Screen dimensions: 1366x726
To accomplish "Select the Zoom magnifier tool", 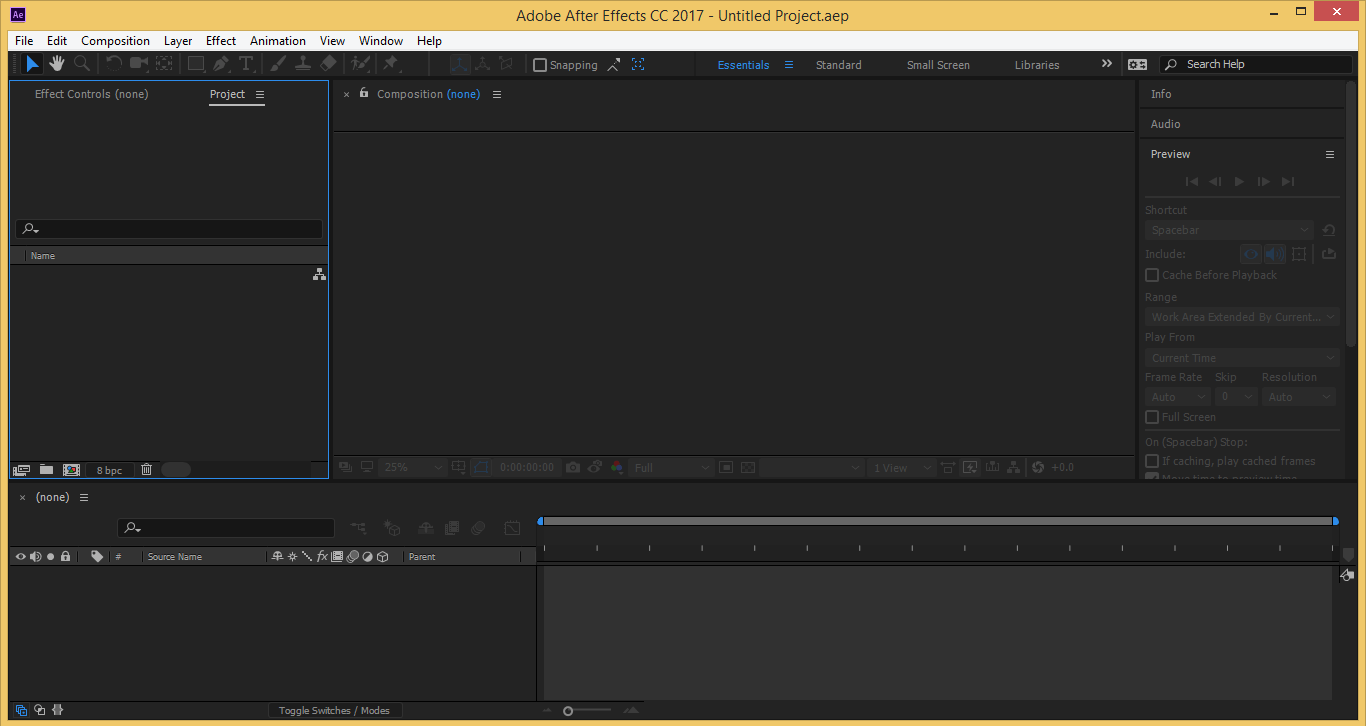I will coord(82,64).
